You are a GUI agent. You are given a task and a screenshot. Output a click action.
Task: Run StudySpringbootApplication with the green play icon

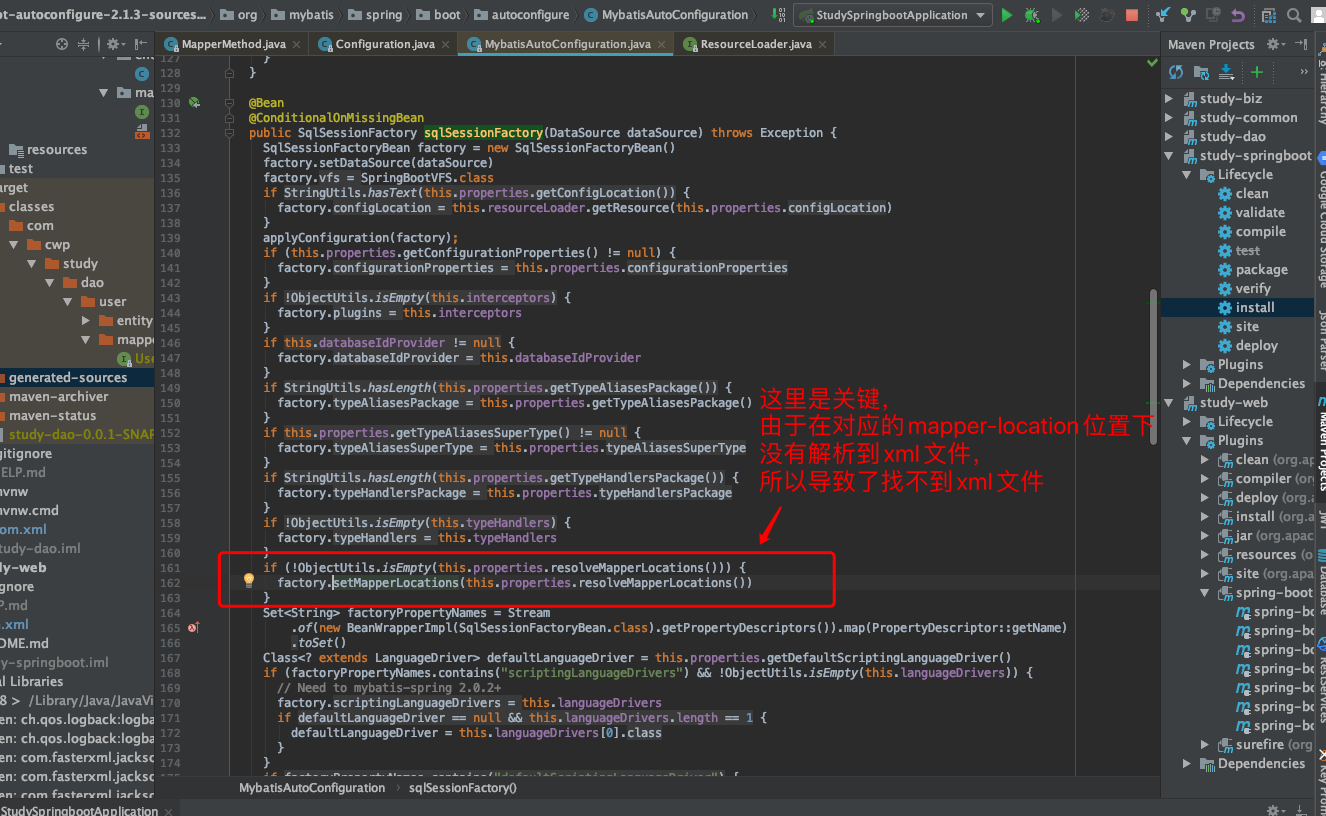1006,16
